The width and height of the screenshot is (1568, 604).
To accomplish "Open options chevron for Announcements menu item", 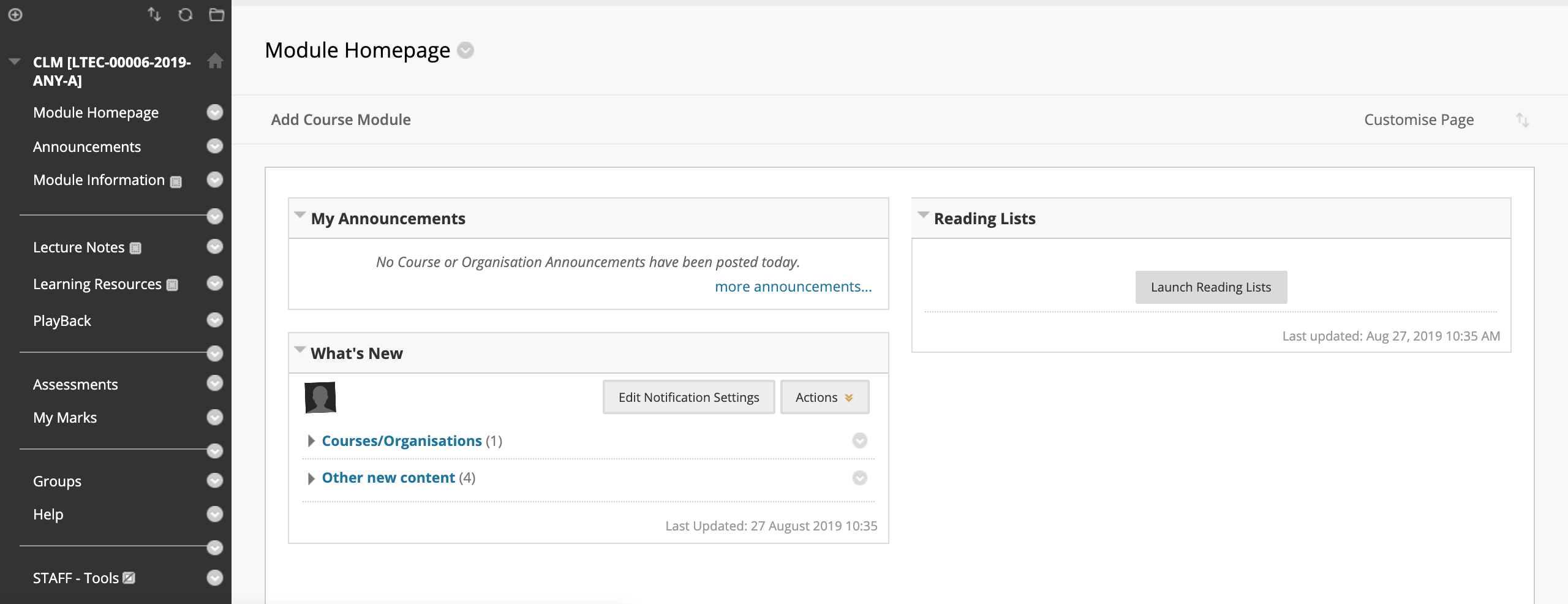I will coord(214,146).
